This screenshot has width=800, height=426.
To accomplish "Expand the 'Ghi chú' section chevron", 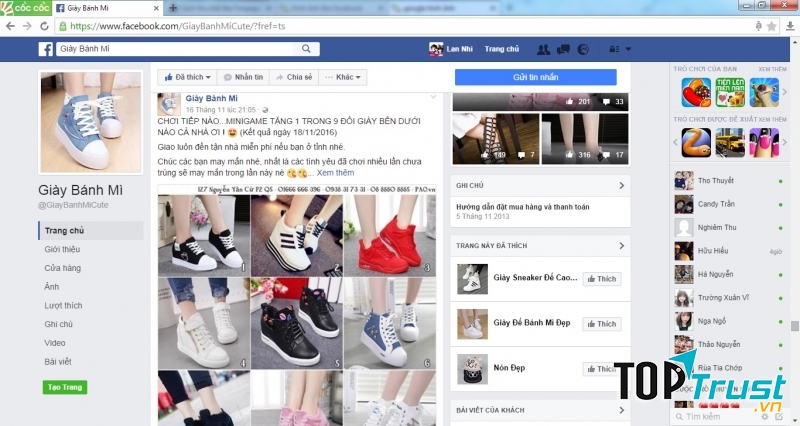I will pos(621,185).
